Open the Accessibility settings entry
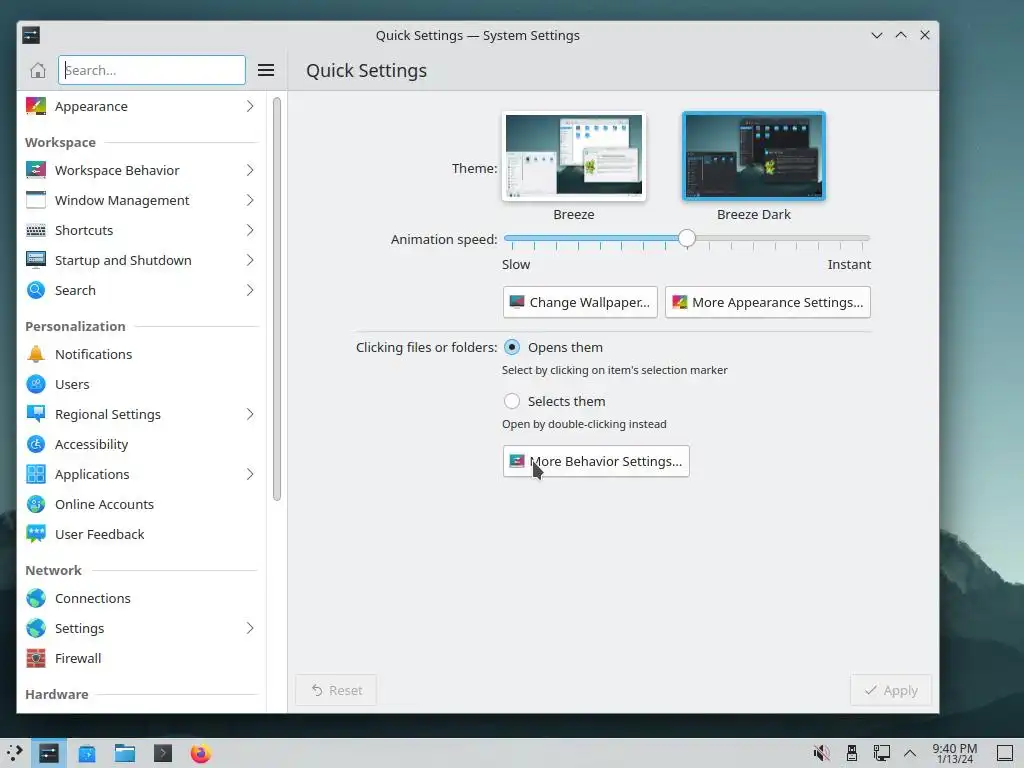1024x768 pixels. [142, 444]
